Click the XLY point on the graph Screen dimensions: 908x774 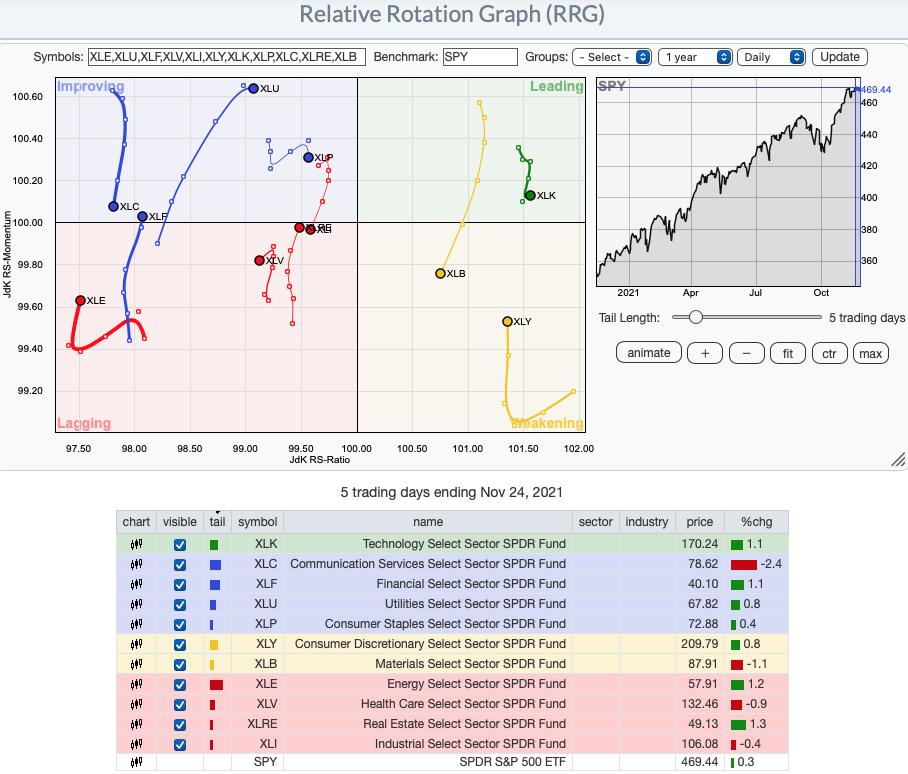pyautogui.click(x=507, y=321)
